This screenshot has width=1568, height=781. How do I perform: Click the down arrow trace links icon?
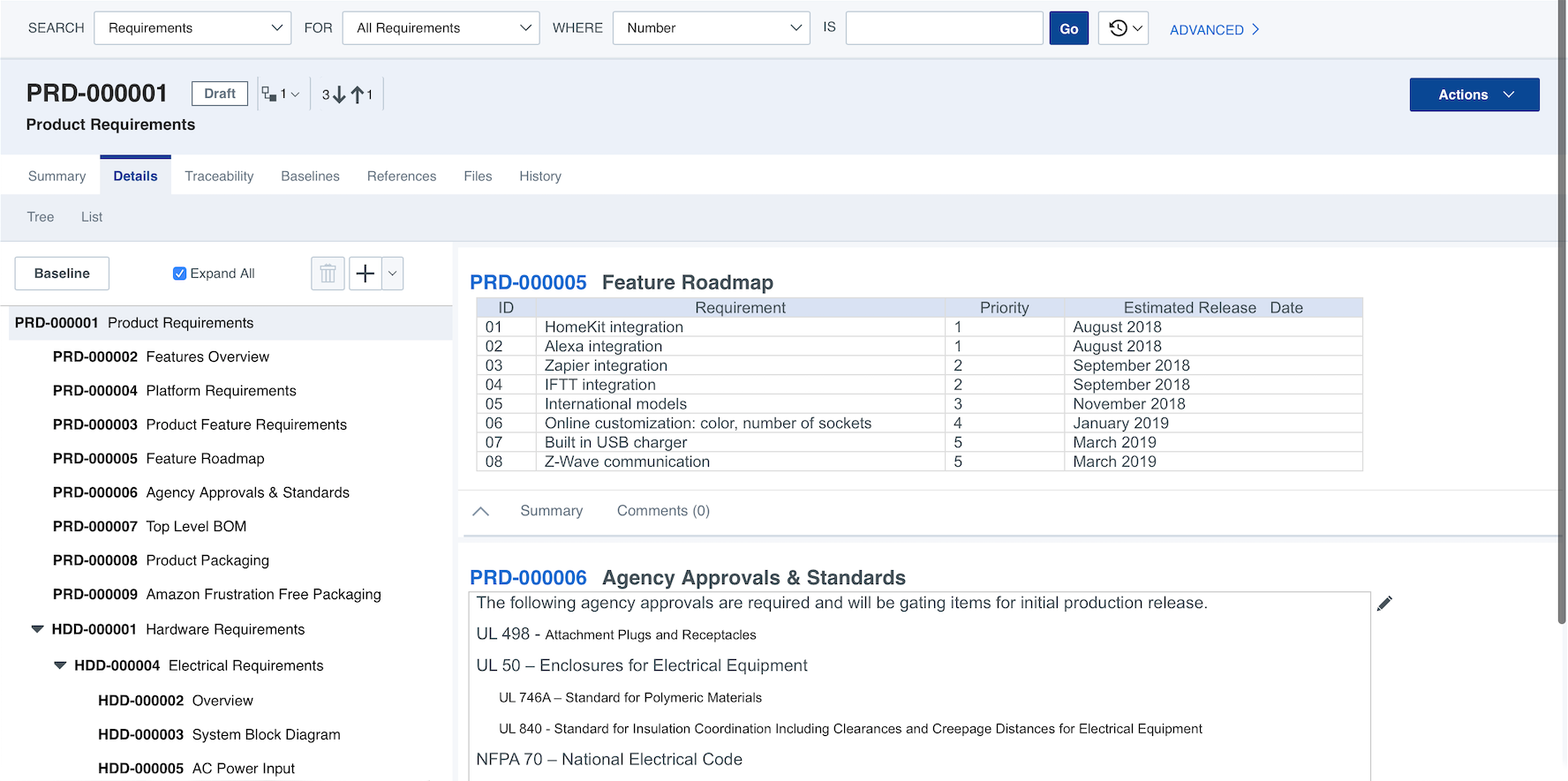(x=339, y=94)
